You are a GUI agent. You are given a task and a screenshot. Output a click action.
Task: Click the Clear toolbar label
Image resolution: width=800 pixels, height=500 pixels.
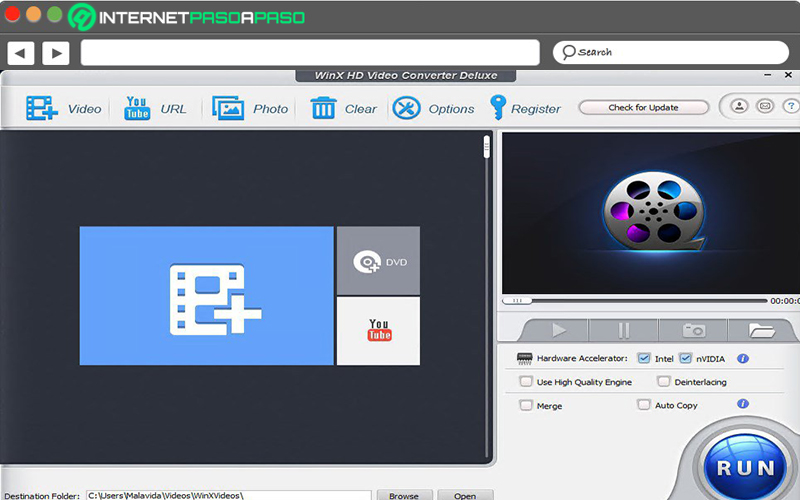[361, 109]
